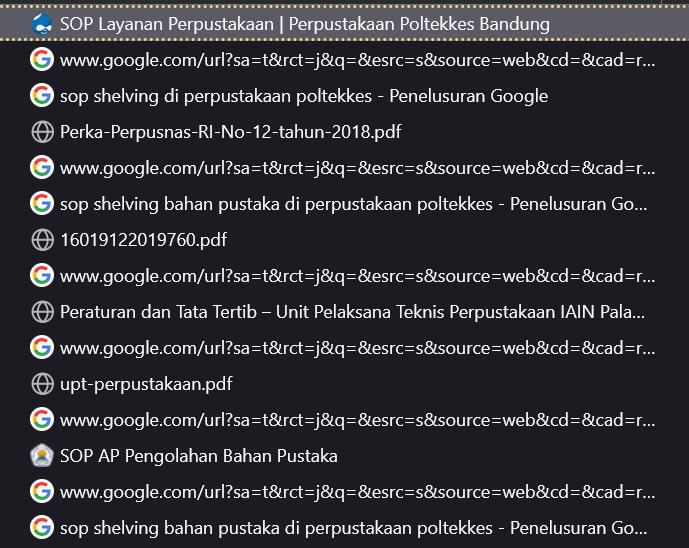689x548 pixels.
Task: Click Google icon beside 'sop shelving di perpustakaan poltekkes'
Action: pos(42,95)
